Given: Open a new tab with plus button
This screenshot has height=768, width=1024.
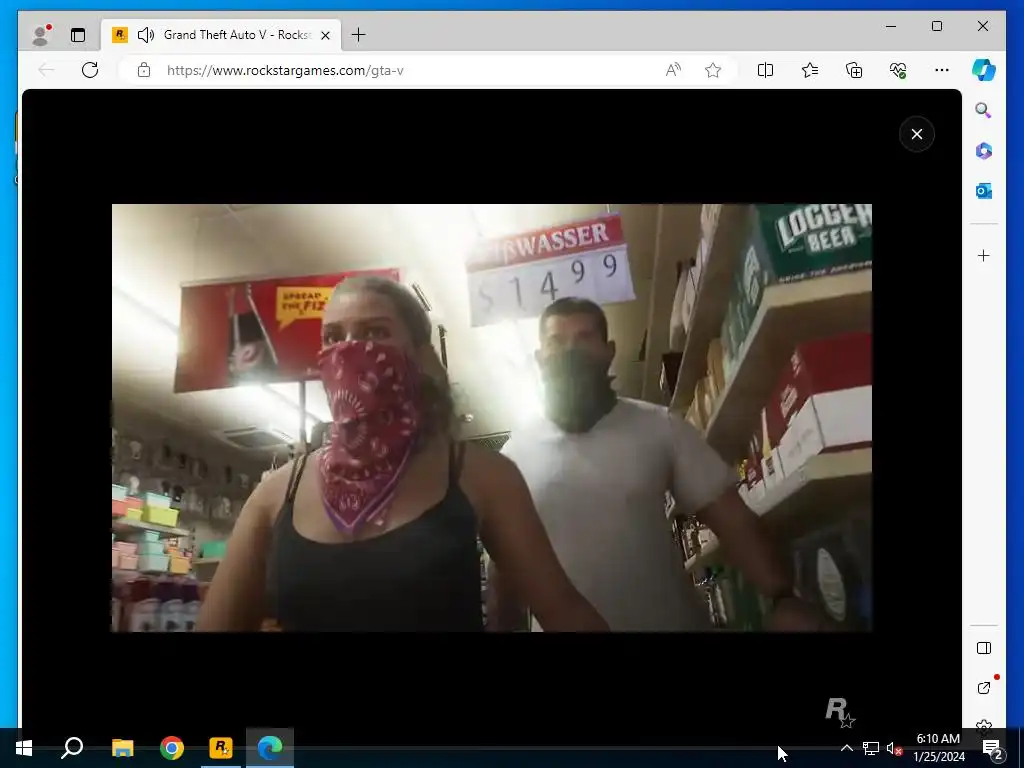Looking at the screenshot, I should pyautogui.click(x=359, y=35).
